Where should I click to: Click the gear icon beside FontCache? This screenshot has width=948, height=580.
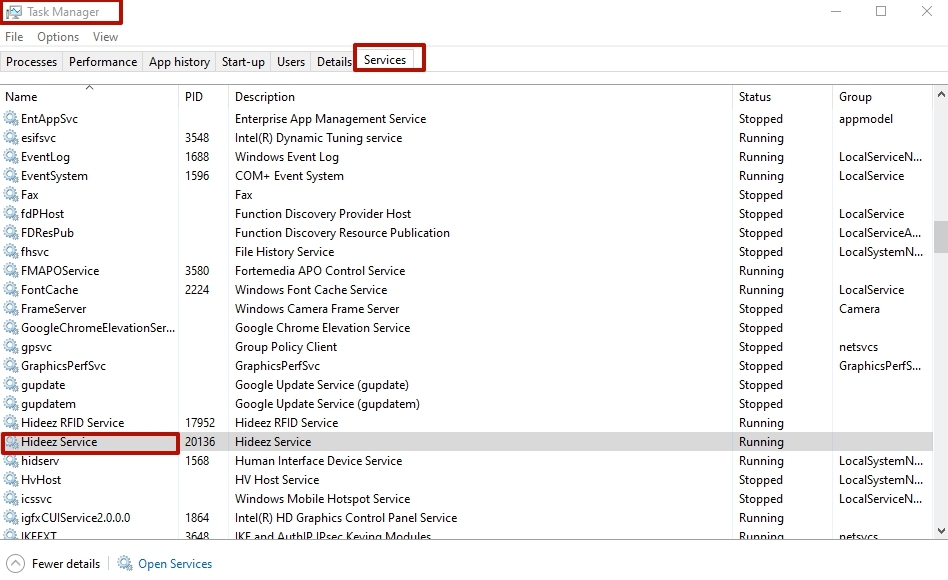coord(12,290)
